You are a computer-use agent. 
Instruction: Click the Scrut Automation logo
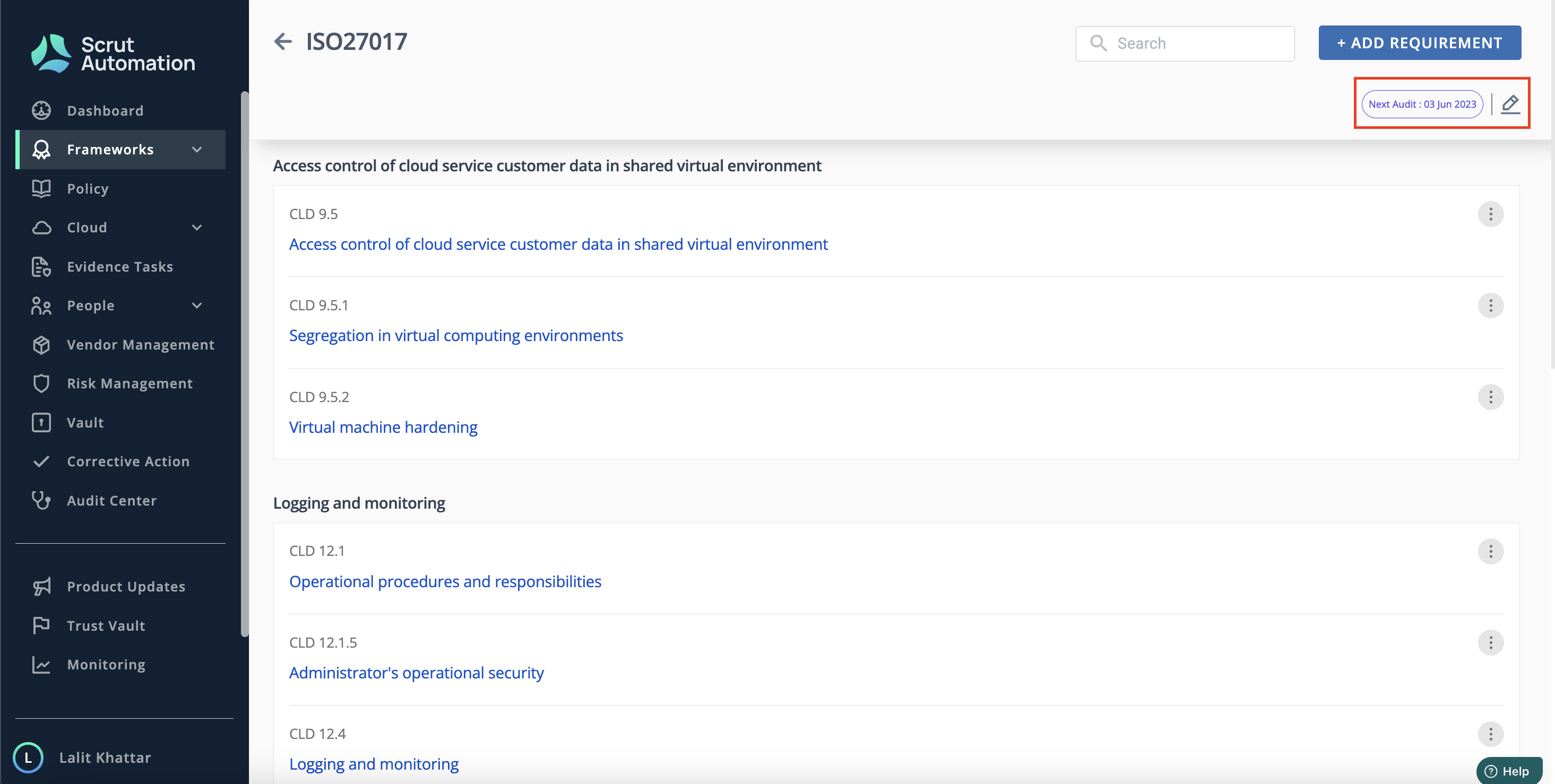(113, 54)
